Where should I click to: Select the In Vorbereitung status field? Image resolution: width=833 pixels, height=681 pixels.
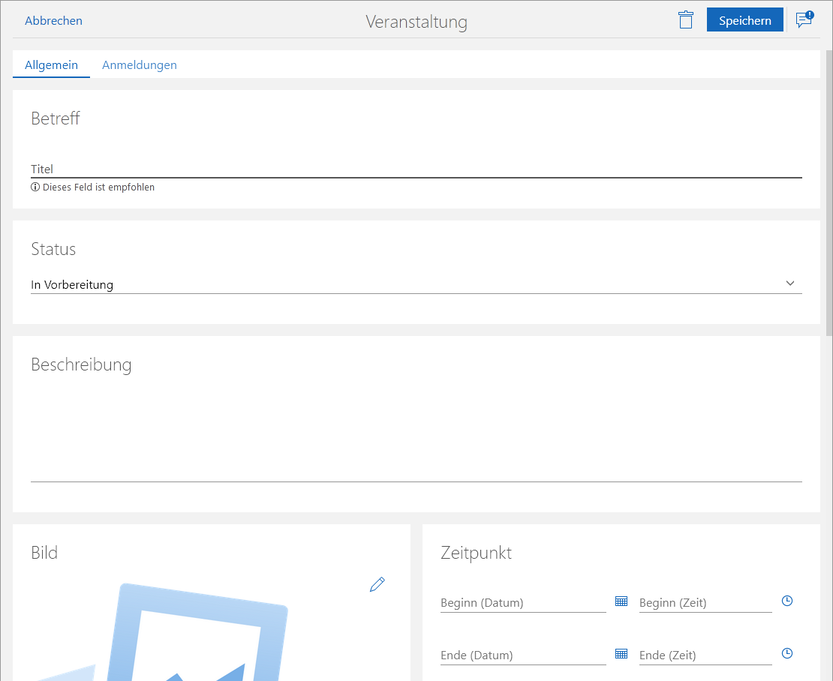click(x=400, y=285)
